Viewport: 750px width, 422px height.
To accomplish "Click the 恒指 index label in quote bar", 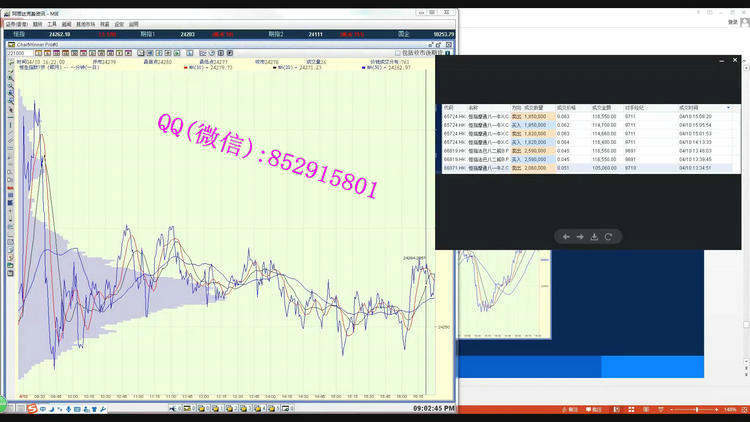I will pyautogui.click(x=17, y=34).
